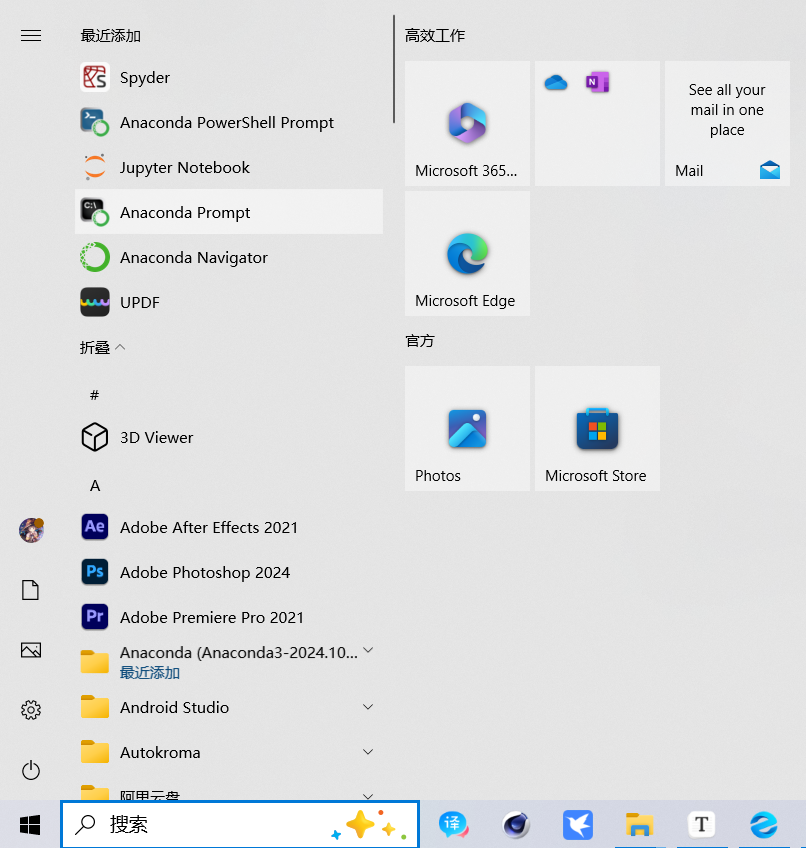The image size is (806, 848).
Task: Click the OneNote icon in tile
Action: 597,82
